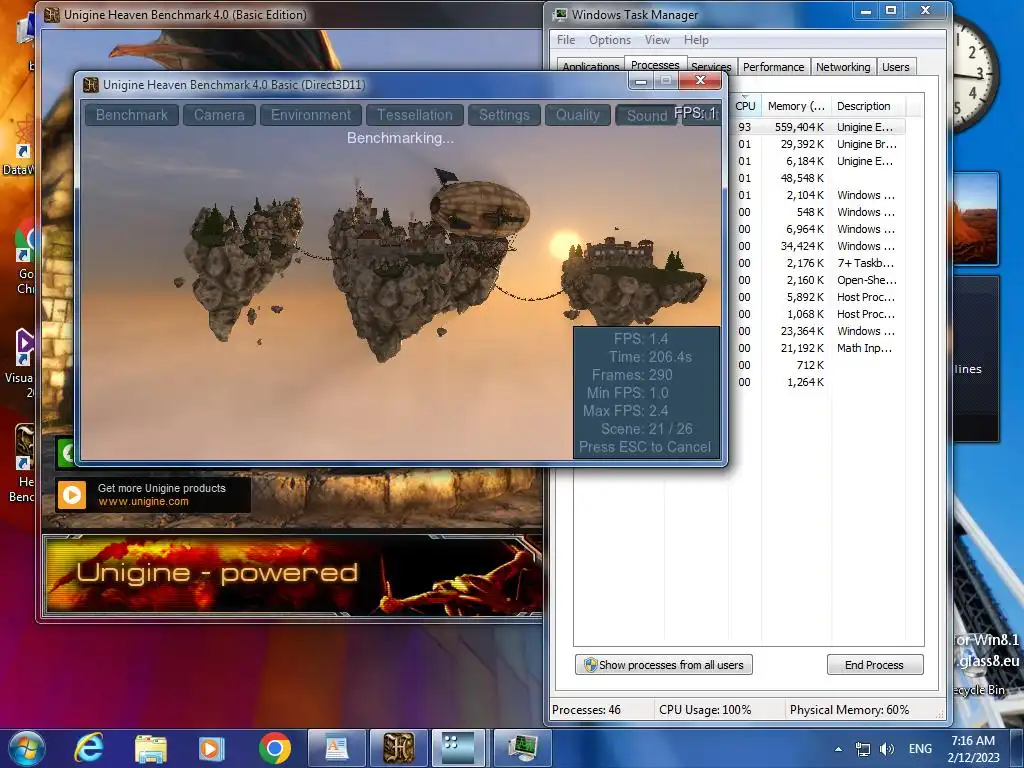1024x768 pixels.
Task: Switch to the Services tab
Action: [x=711, y=67]
